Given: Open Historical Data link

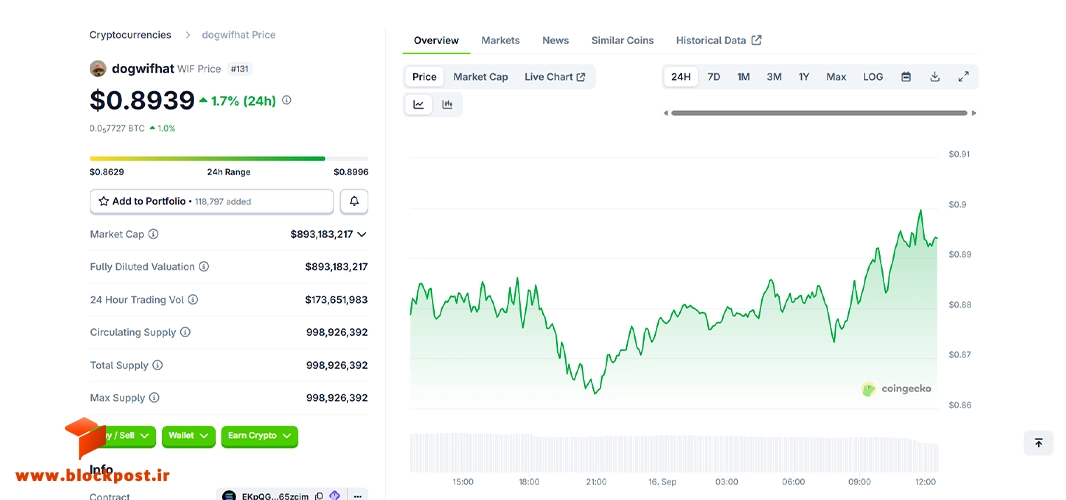Looking at the screenshot, I should click(x=719, y=40).
